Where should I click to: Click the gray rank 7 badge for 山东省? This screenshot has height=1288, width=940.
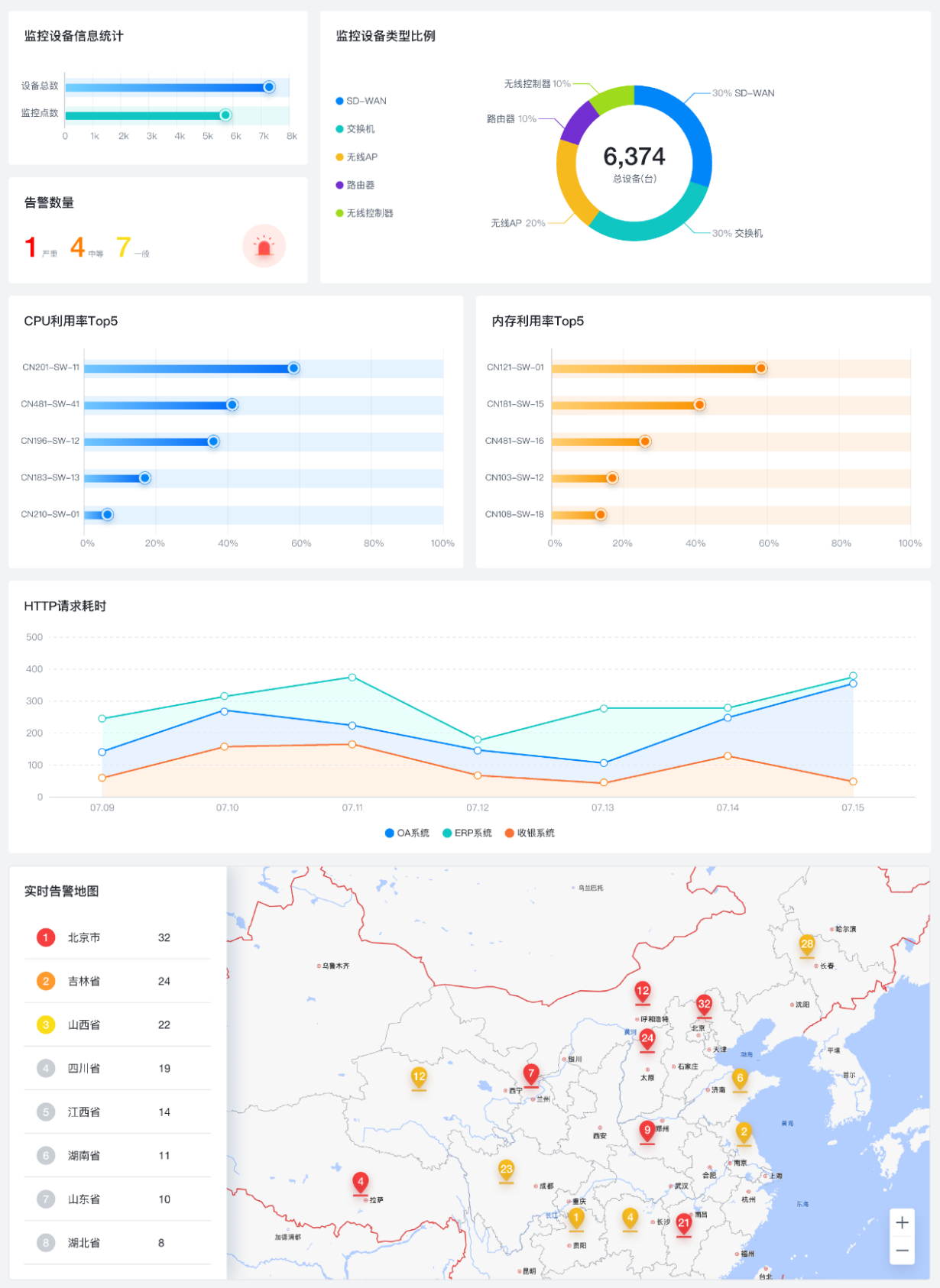[46, 1199]
